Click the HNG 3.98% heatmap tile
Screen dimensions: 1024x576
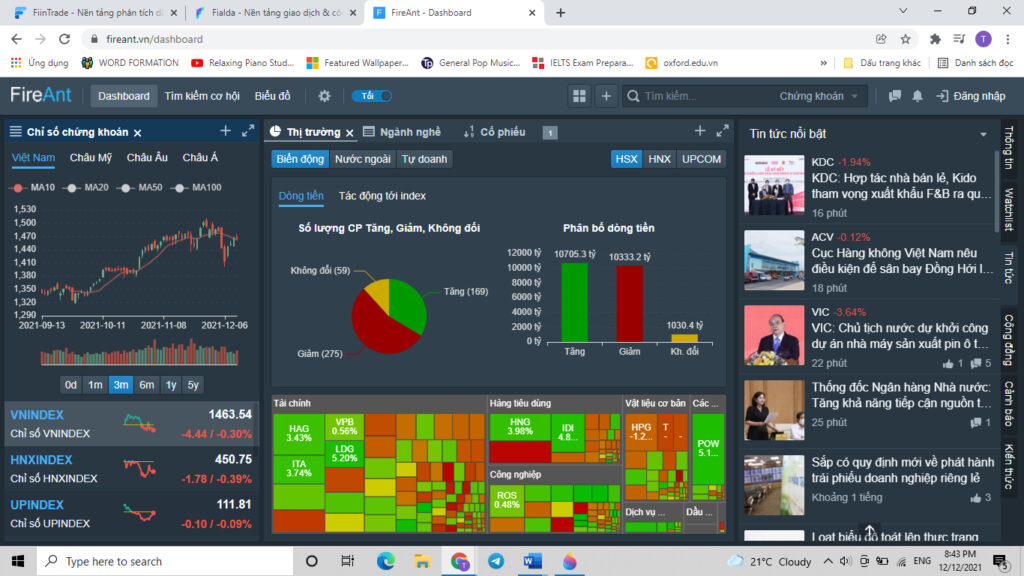[x=520, y=426]
